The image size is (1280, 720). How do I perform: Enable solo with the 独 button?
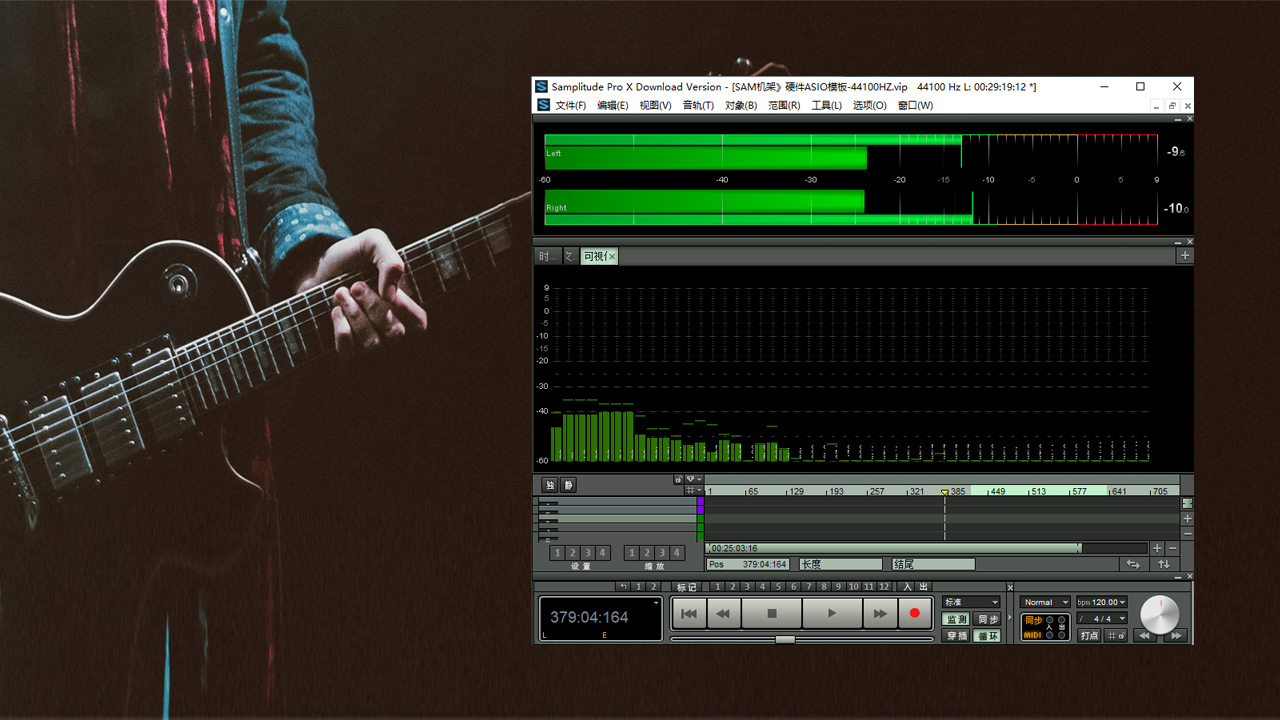pyautogui.click(x=549, y=485)
